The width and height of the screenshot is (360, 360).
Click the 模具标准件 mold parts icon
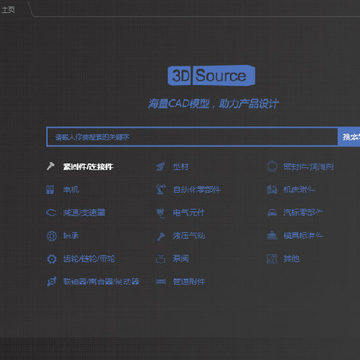pyautogui.click(x=272, y=236)
